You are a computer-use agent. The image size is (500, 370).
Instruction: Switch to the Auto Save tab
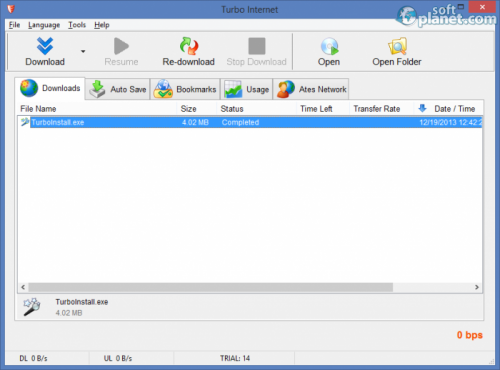click(118, 89)
